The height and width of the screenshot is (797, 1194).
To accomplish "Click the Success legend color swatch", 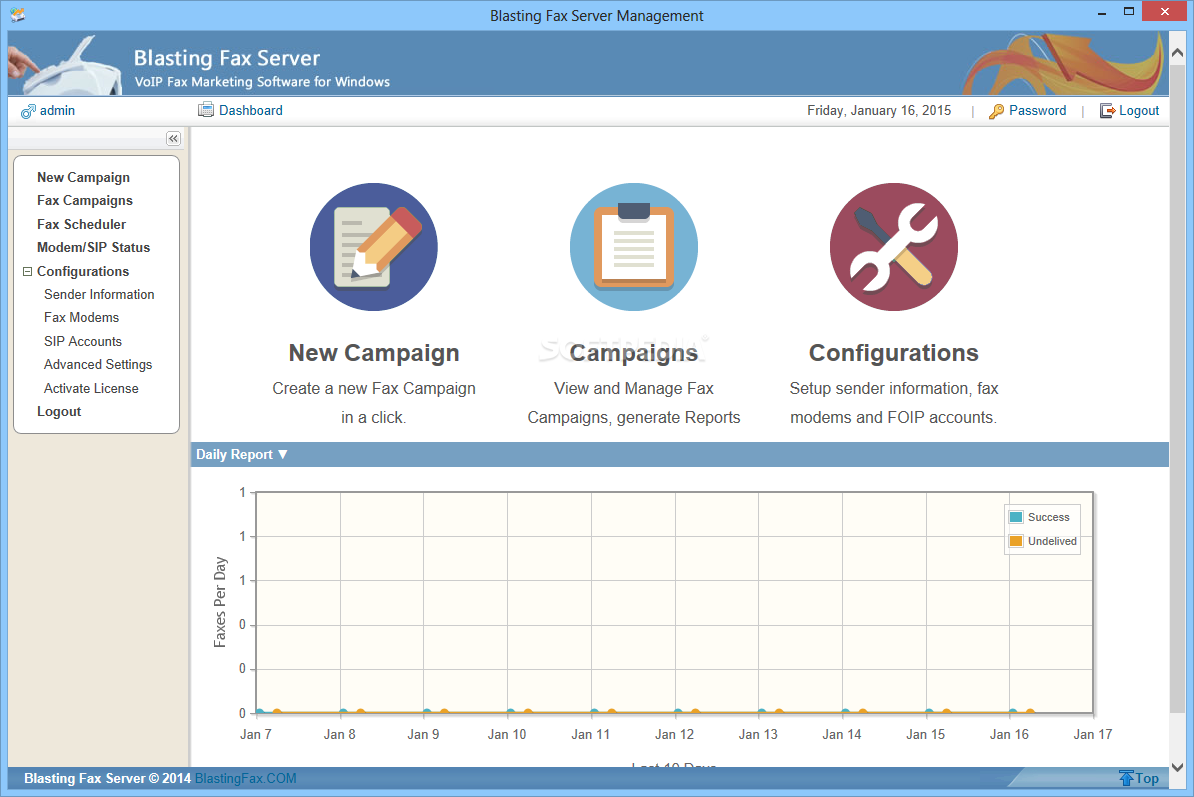I will click(x=1016, y=517).
